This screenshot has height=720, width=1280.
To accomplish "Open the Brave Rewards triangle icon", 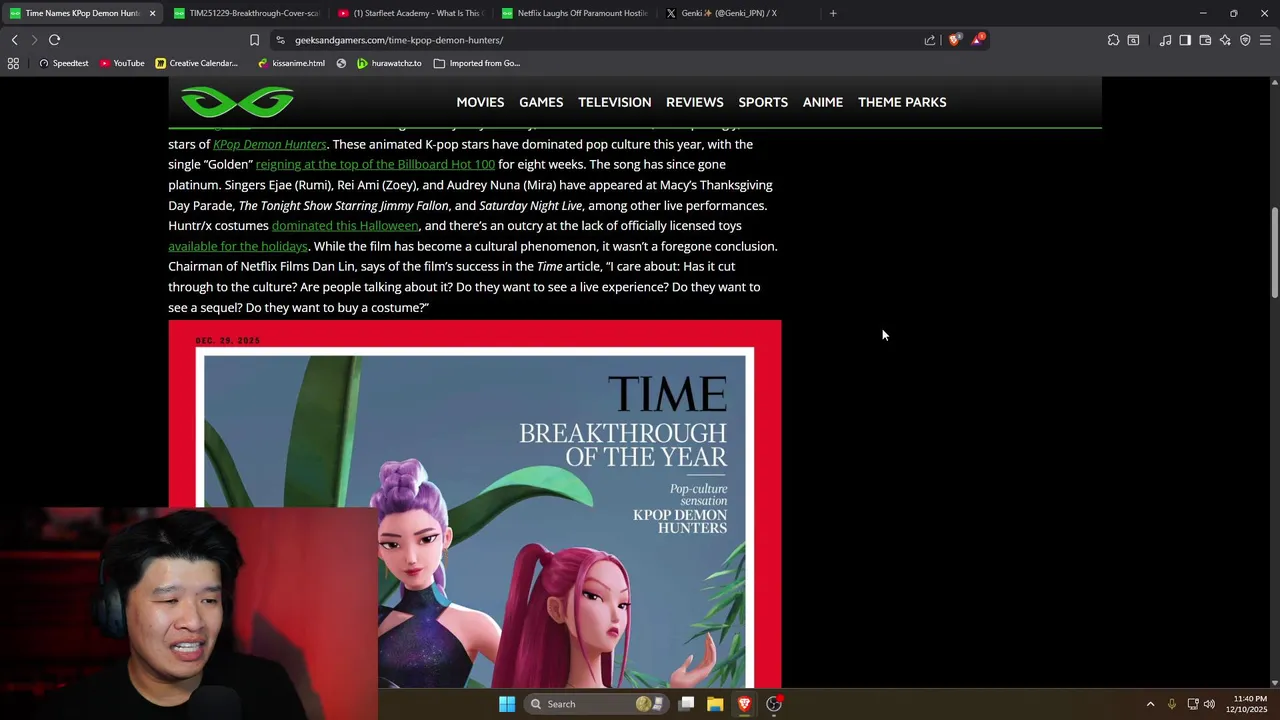I will (978, 40).
